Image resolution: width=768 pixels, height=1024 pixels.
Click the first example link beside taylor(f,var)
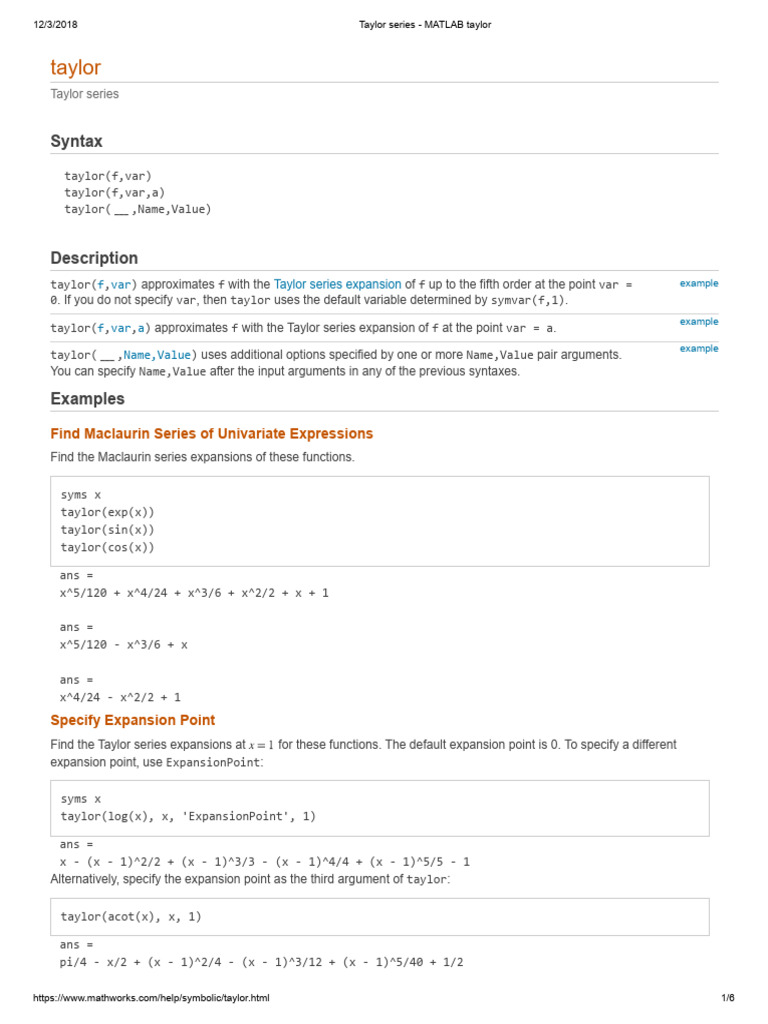click(699, 283)
